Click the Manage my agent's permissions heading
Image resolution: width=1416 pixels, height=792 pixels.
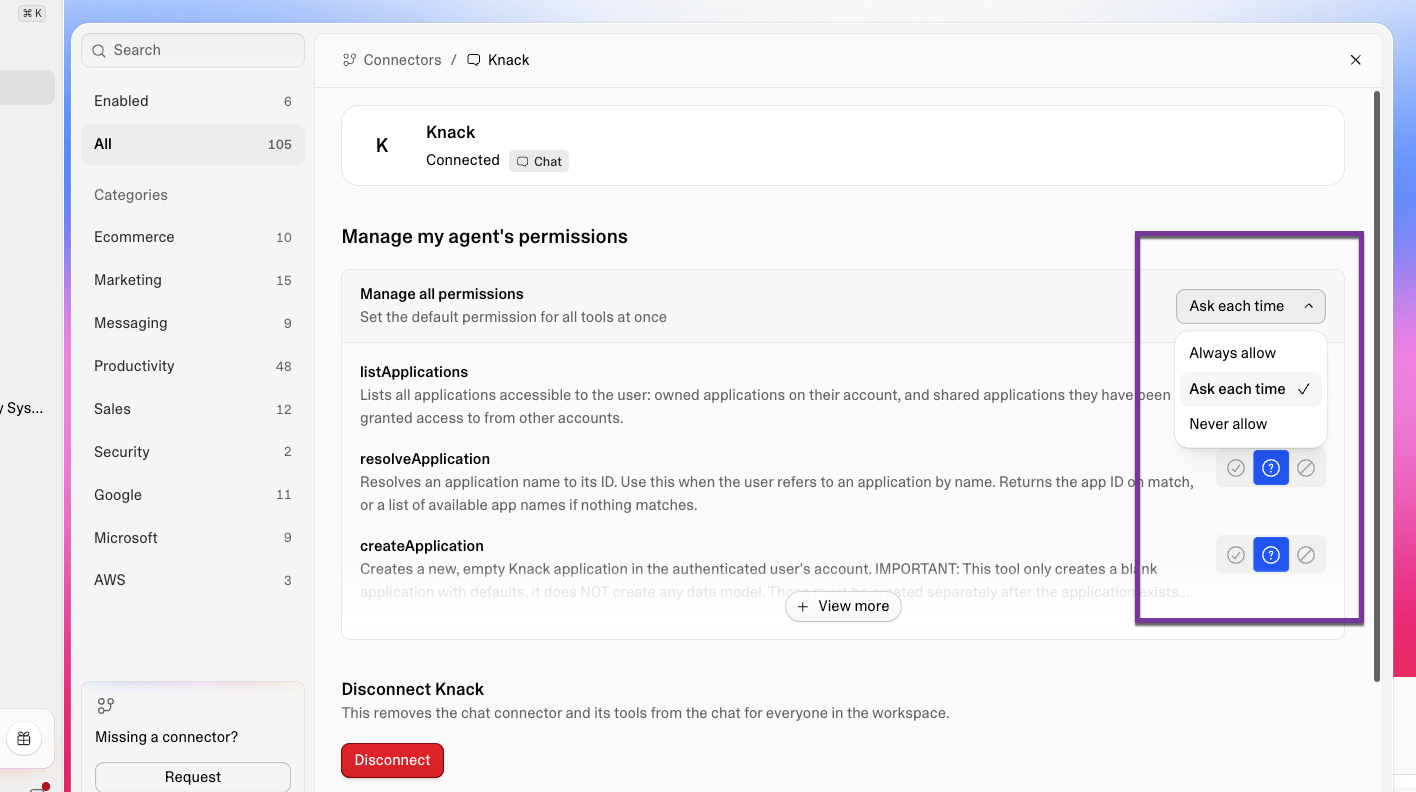pyautogui.click(x=485, y=237)
